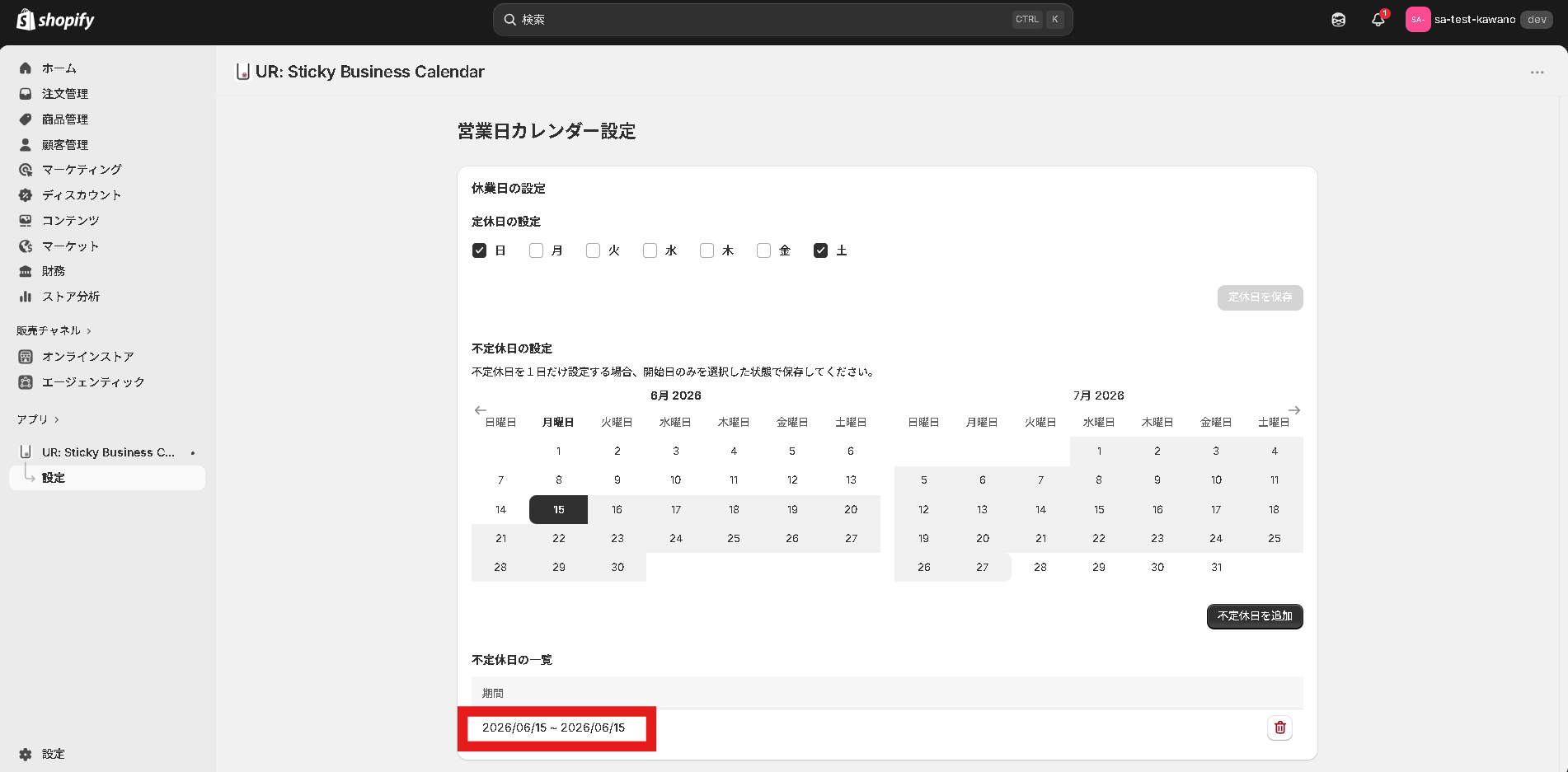
Task: Click the search magnifier icon
Action: 510,20
